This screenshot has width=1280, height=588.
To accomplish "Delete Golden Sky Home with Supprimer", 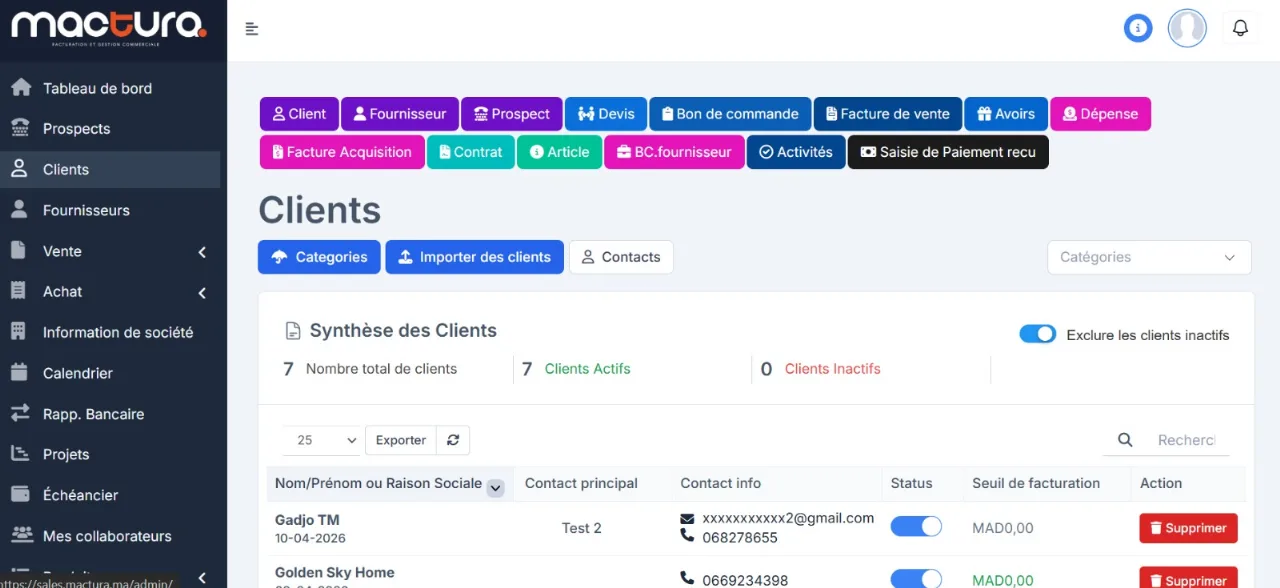I will tap(1188, 578).
